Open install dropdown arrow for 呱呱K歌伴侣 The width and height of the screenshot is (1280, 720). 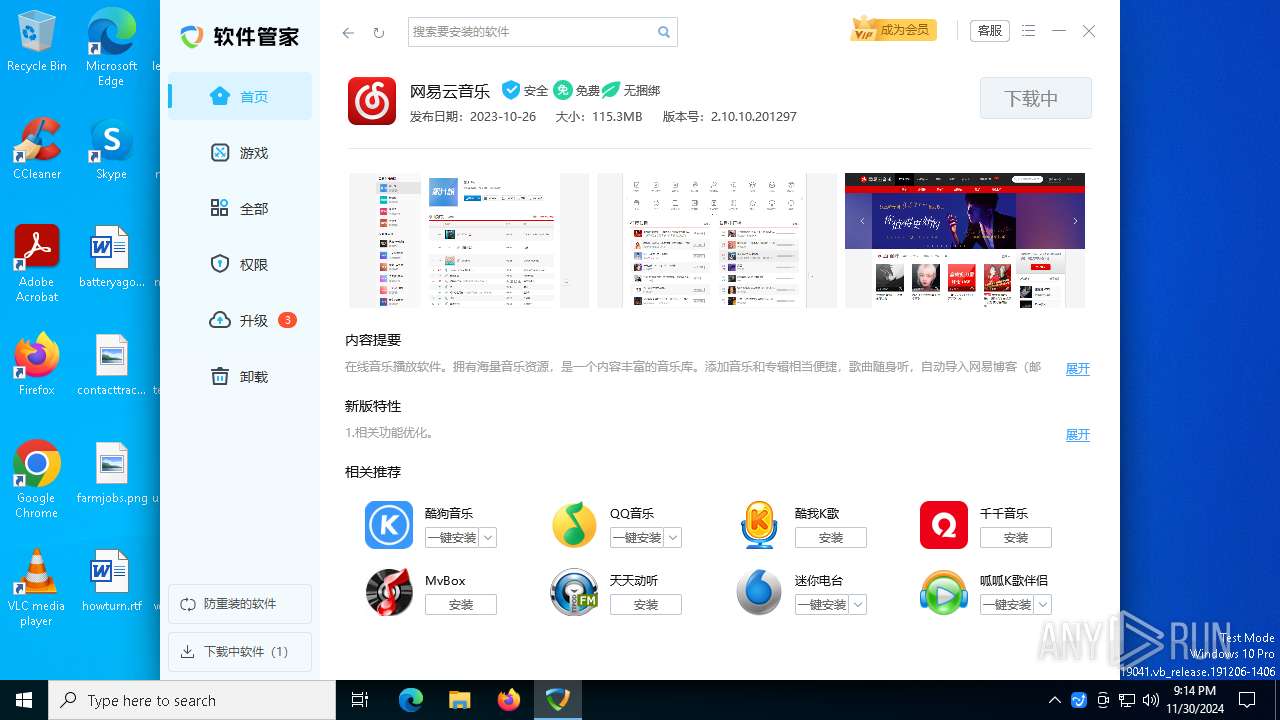click(x=1043, y=605)
